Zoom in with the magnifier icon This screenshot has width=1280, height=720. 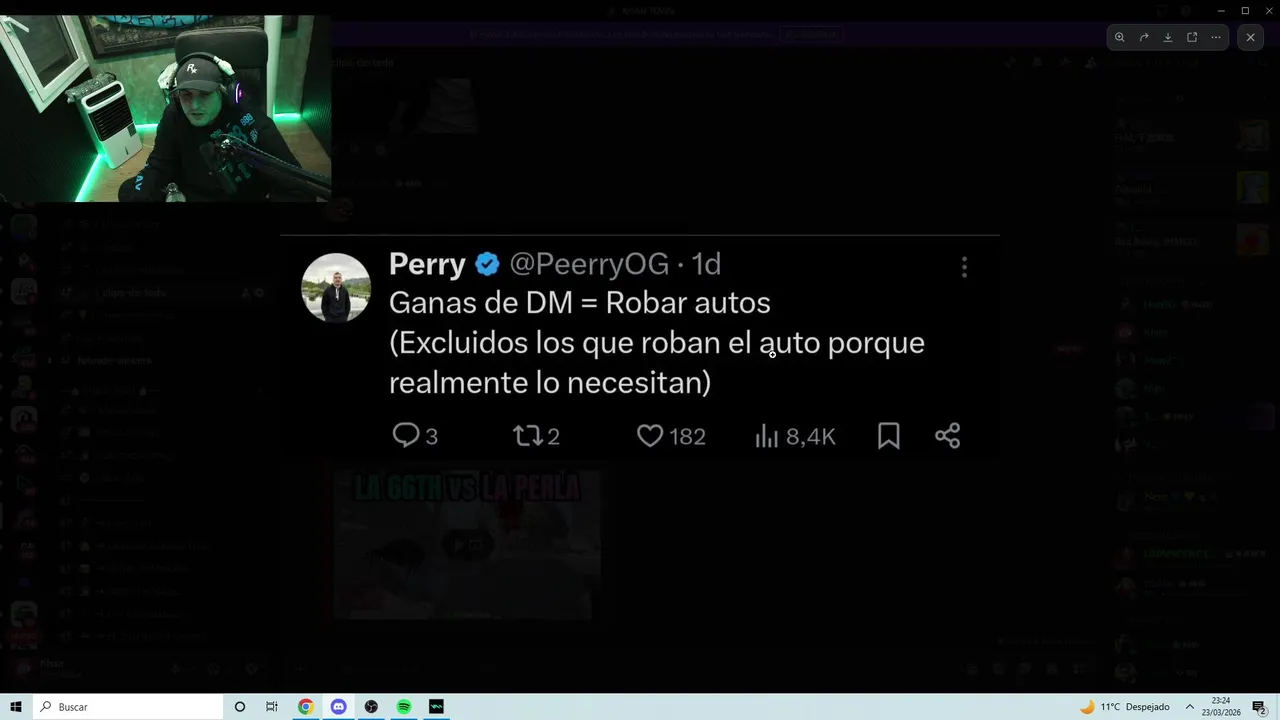[x=1120, y=37]
